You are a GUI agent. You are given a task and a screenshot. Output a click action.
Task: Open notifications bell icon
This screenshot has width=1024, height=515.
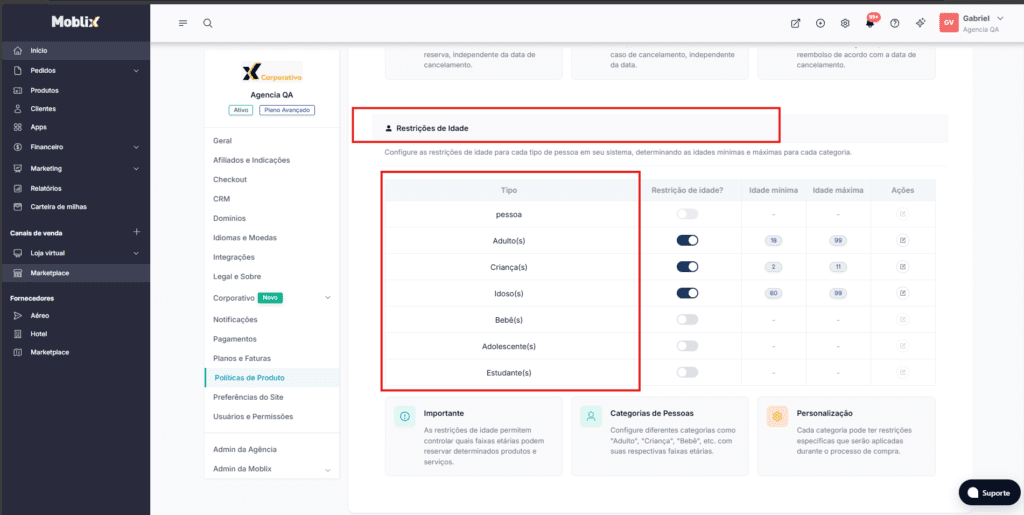click(x=870, y=23)
